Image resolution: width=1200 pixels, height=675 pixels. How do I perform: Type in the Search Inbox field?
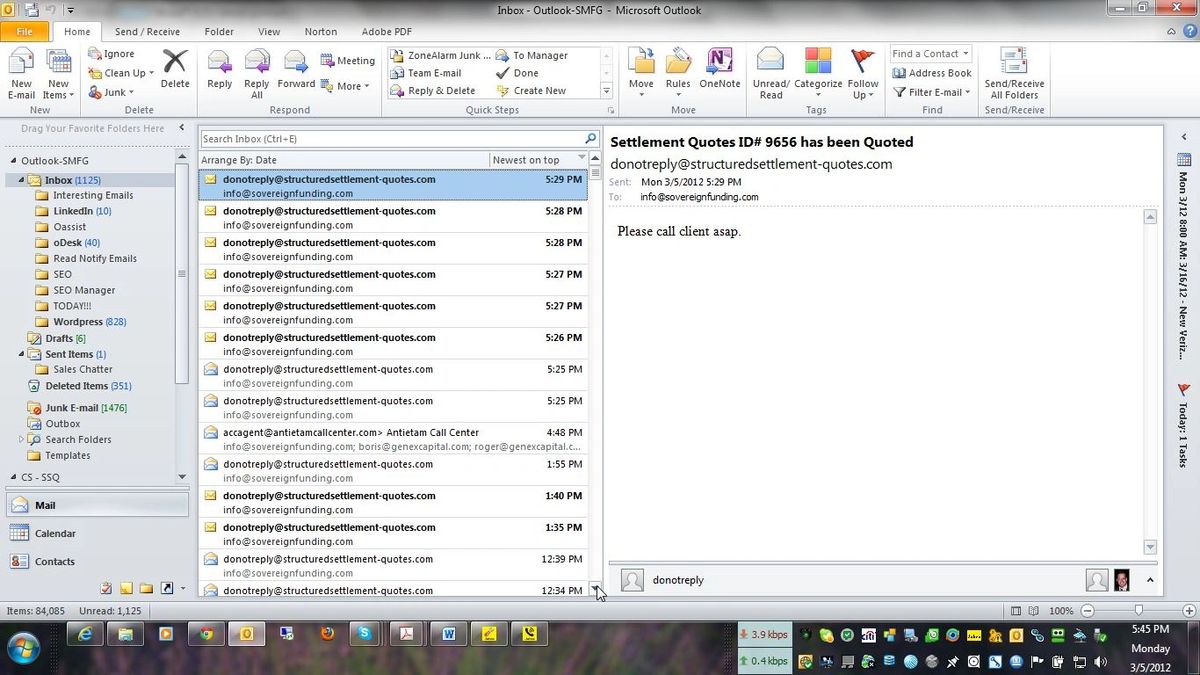[391, 139]
